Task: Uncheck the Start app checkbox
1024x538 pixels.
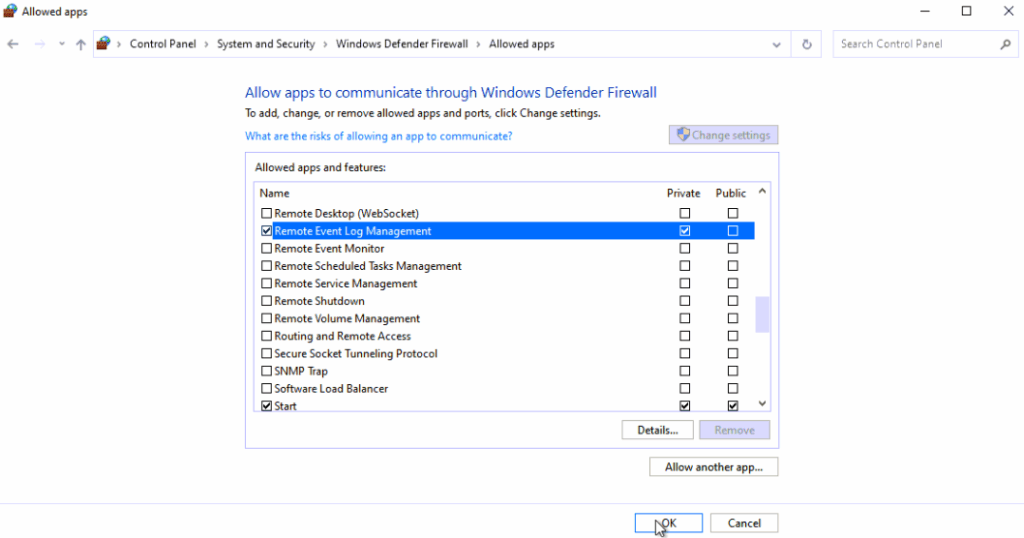Action: click(266, 406)
